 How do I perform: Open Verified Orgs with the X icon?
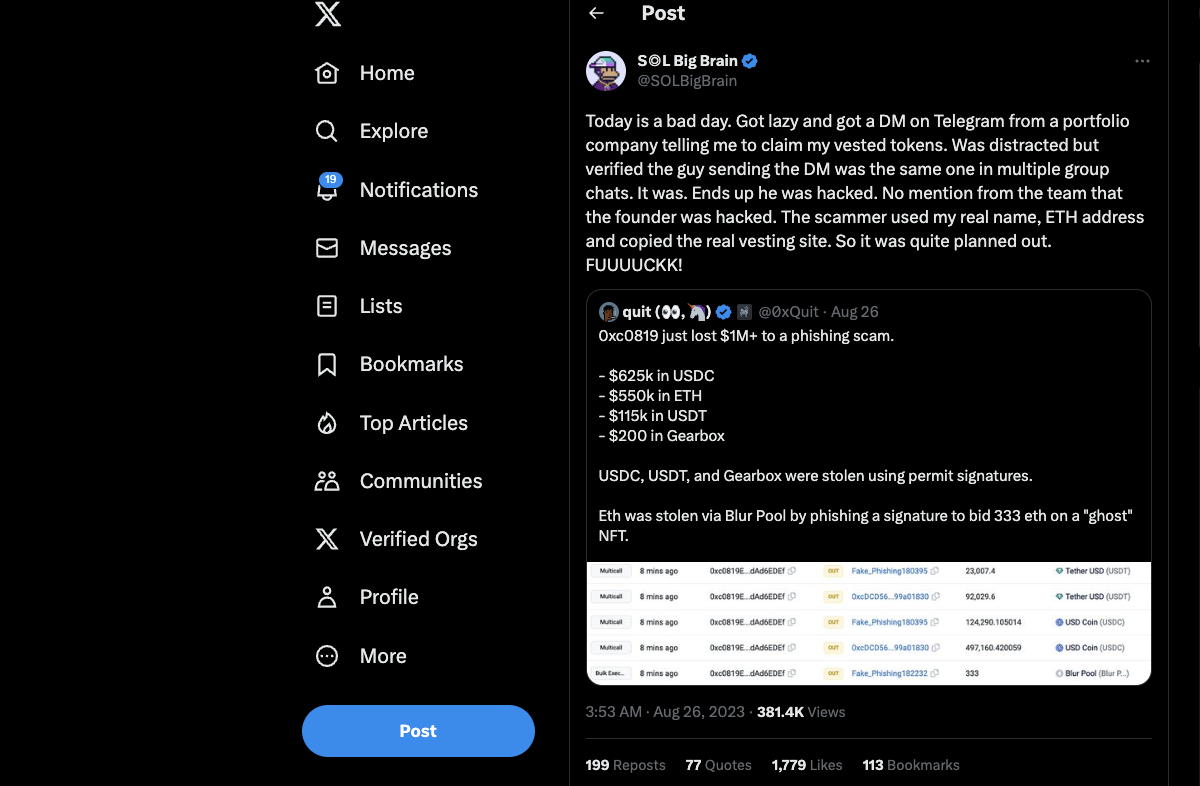coord(327,538)
